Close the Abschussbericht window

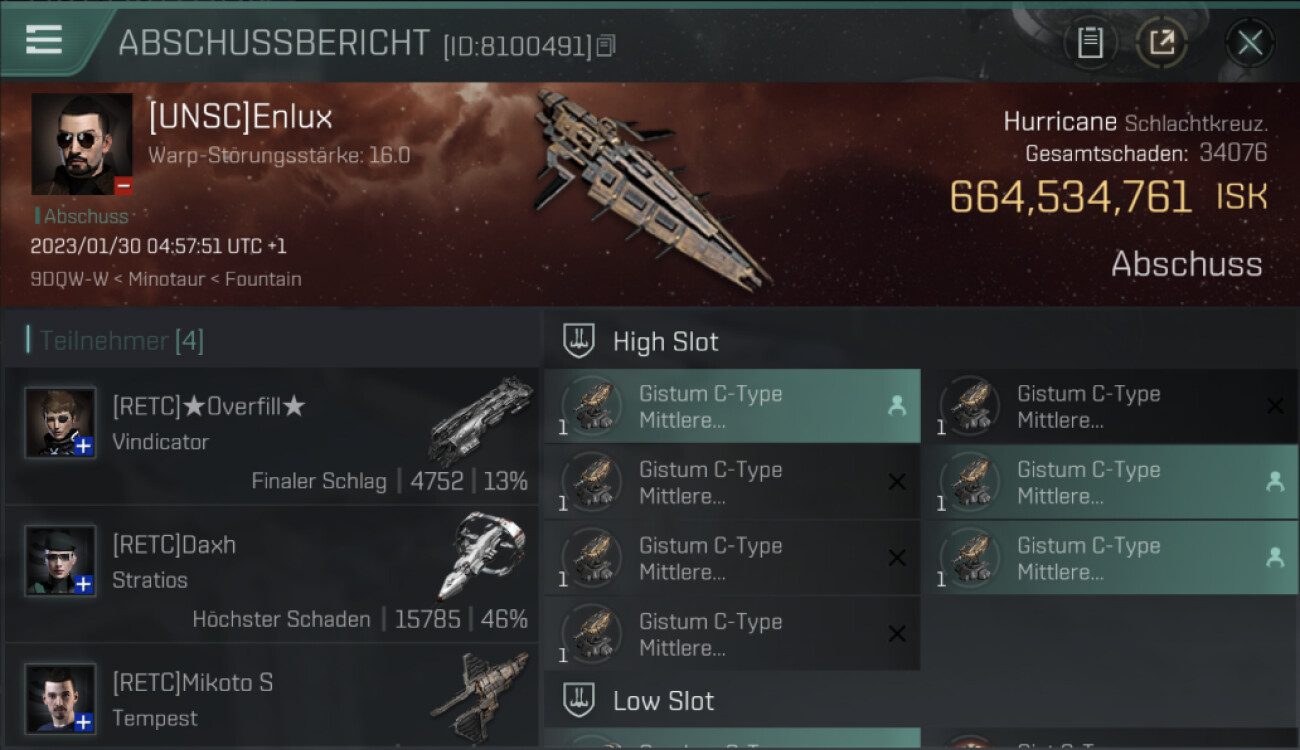pos(1250,42)
